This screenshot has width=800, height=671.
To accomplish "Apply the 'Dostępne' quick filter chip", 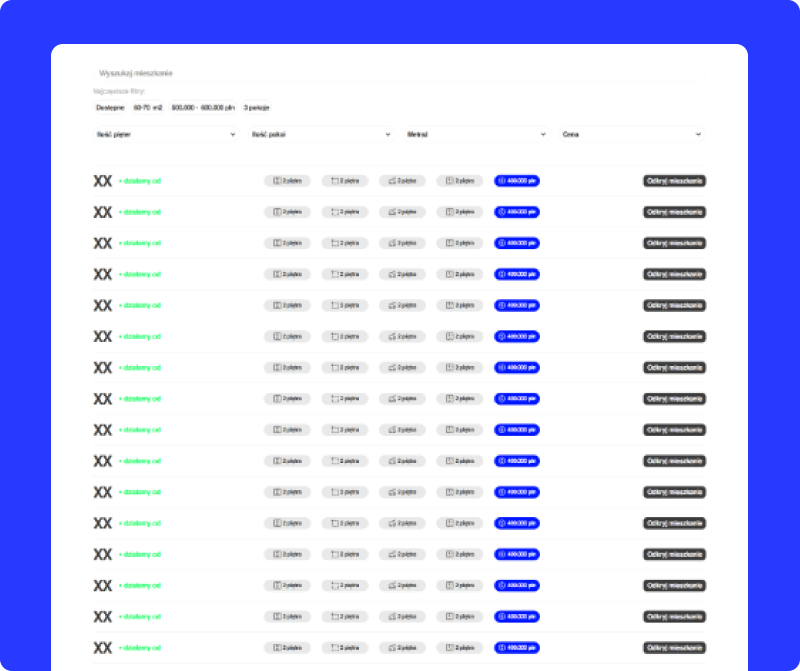I will (x=110, y=108).
